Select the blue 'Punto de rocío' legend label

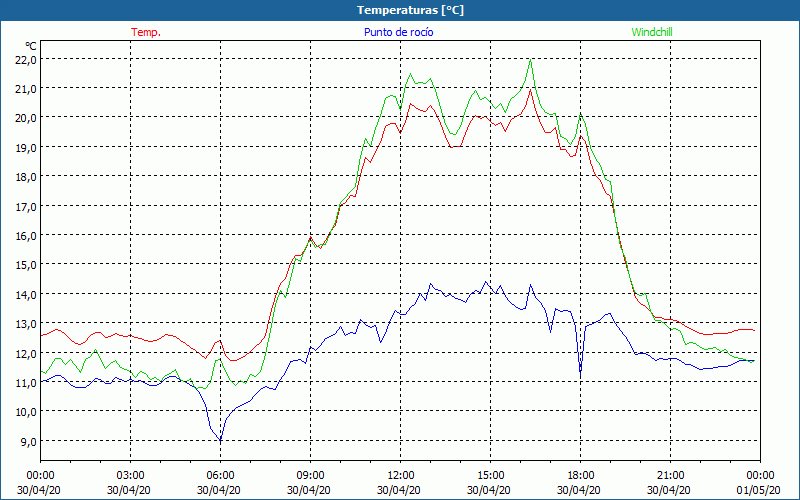tap(398, 32)
